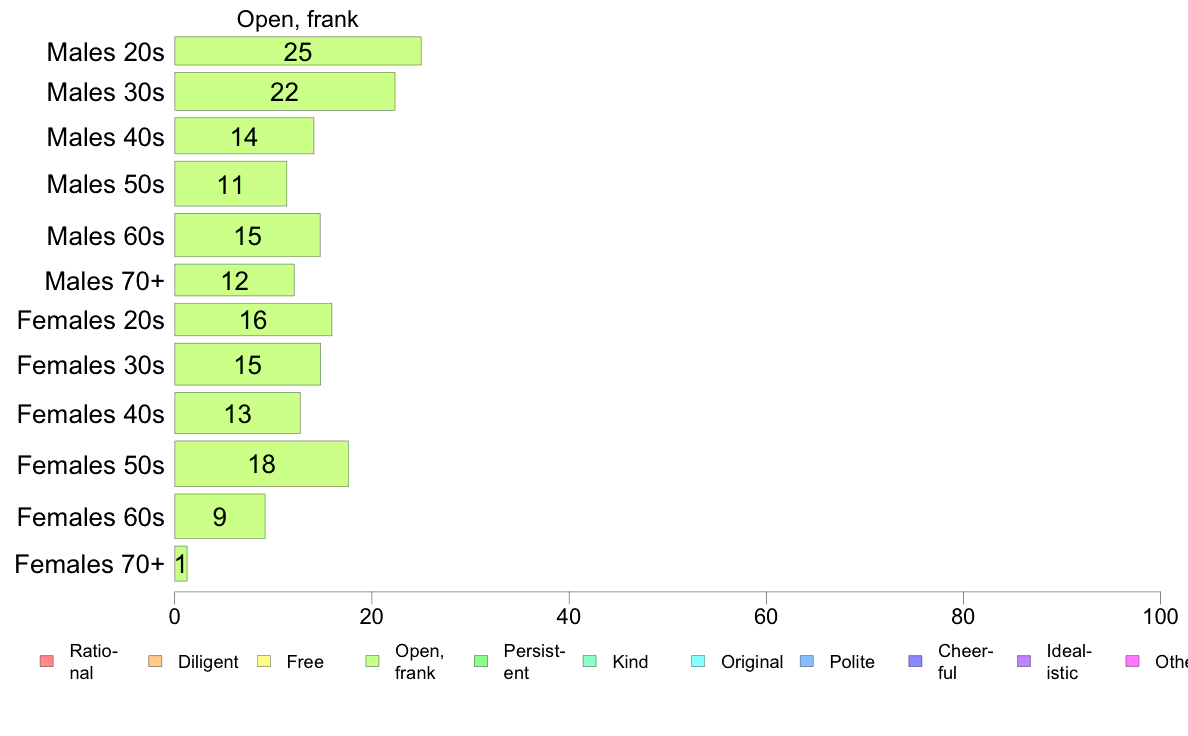This screenshot has width=1188, height=736.
Task: Select the Females 70+ bar showing 1
Action: (x=180, y=564)
